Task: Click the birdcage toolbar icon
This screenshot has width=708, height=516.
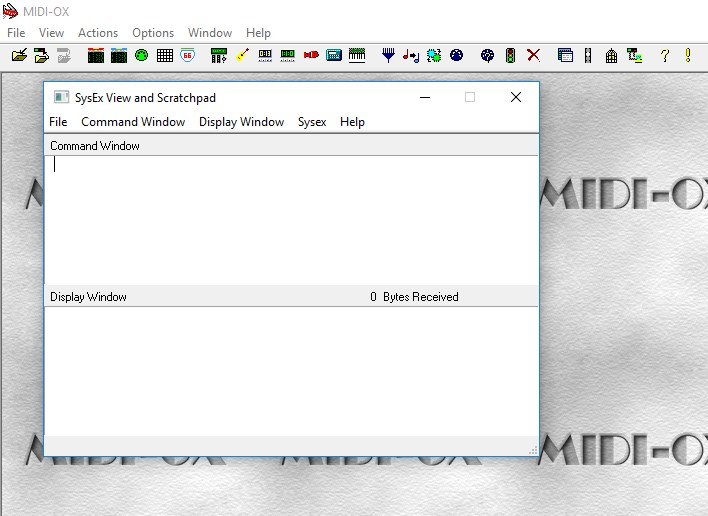Action: pyautogui.click(x=611, y=56)
